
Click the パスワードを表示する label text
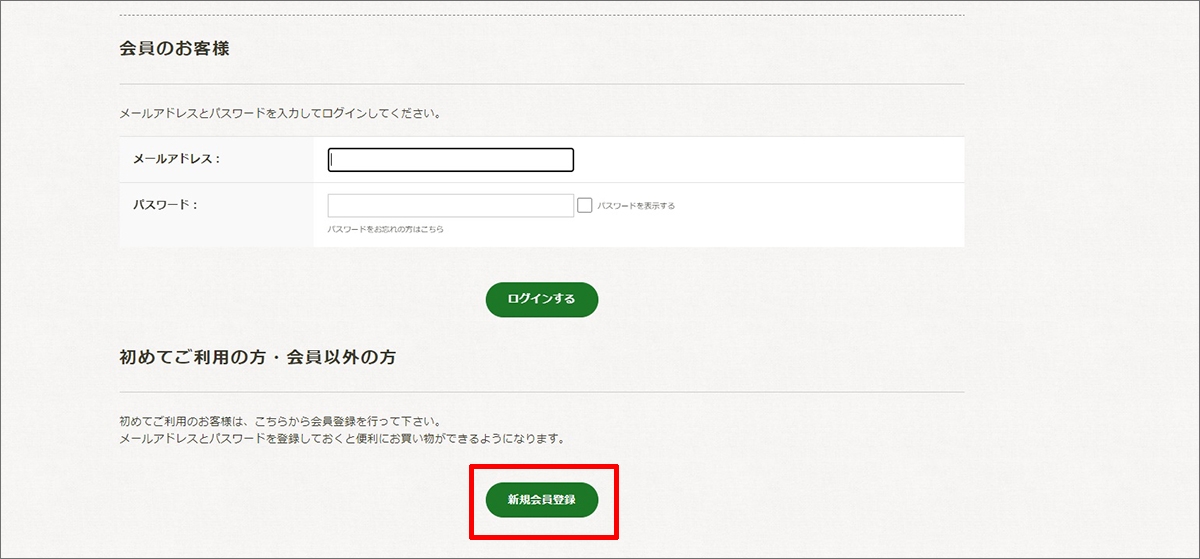coord(636,206)
